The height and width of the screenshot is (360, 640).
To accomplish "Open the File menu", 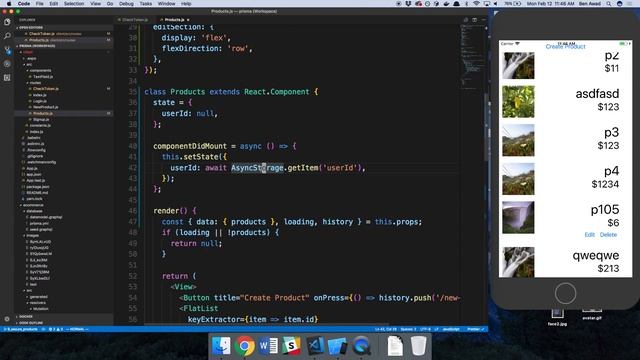I will (x=39, y=4).
